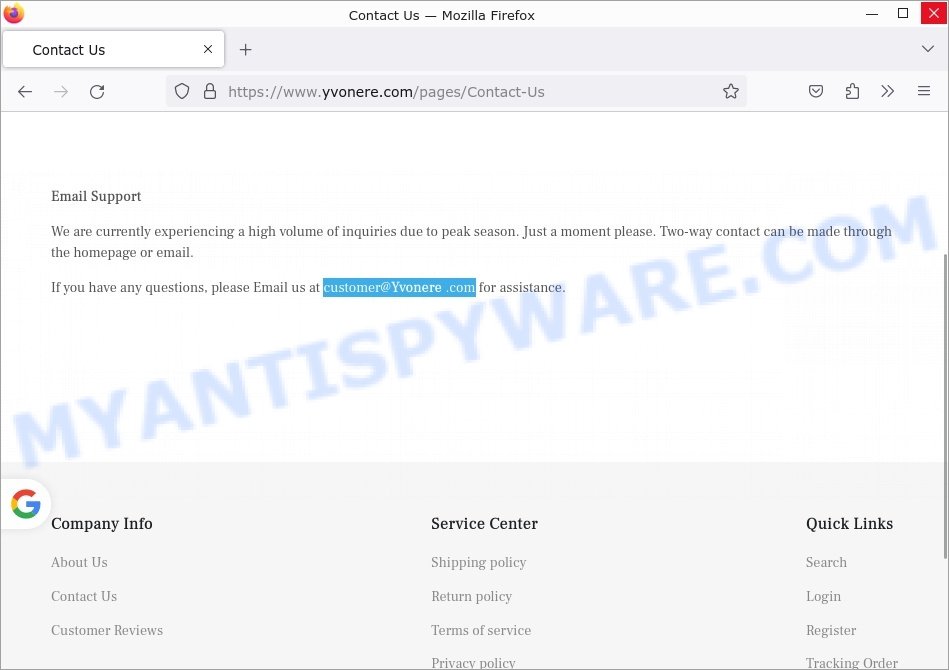Bookmark this page with the star icon
Screen dimensions: 949x670
[731, 91]
